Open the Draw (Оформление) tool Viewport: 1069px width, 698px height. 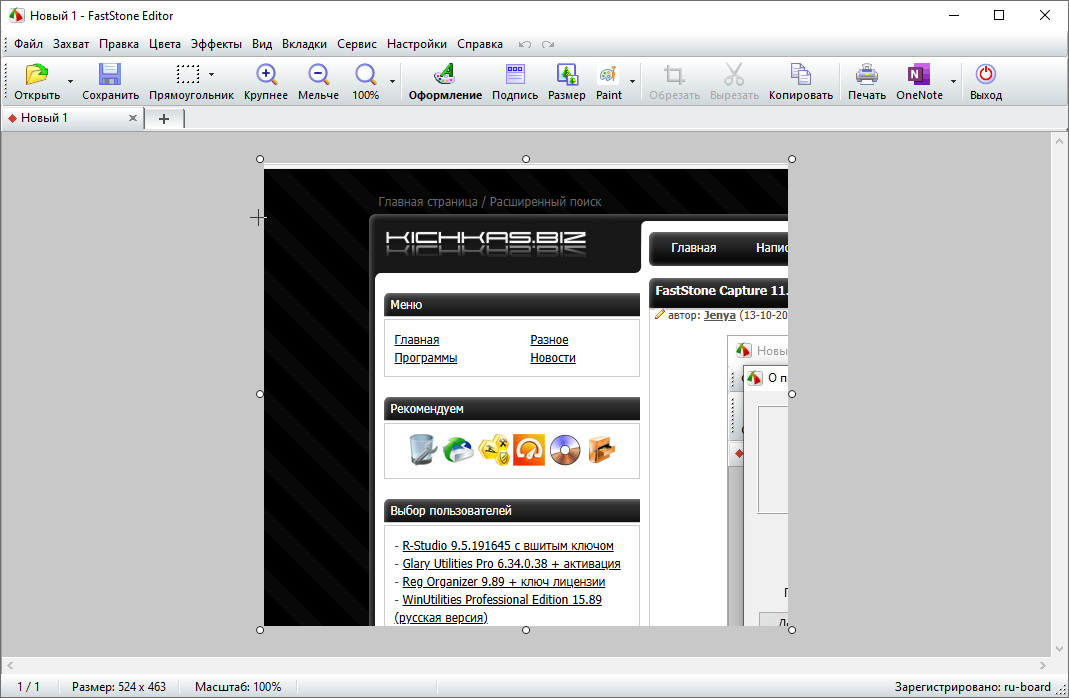click(445, 76)
